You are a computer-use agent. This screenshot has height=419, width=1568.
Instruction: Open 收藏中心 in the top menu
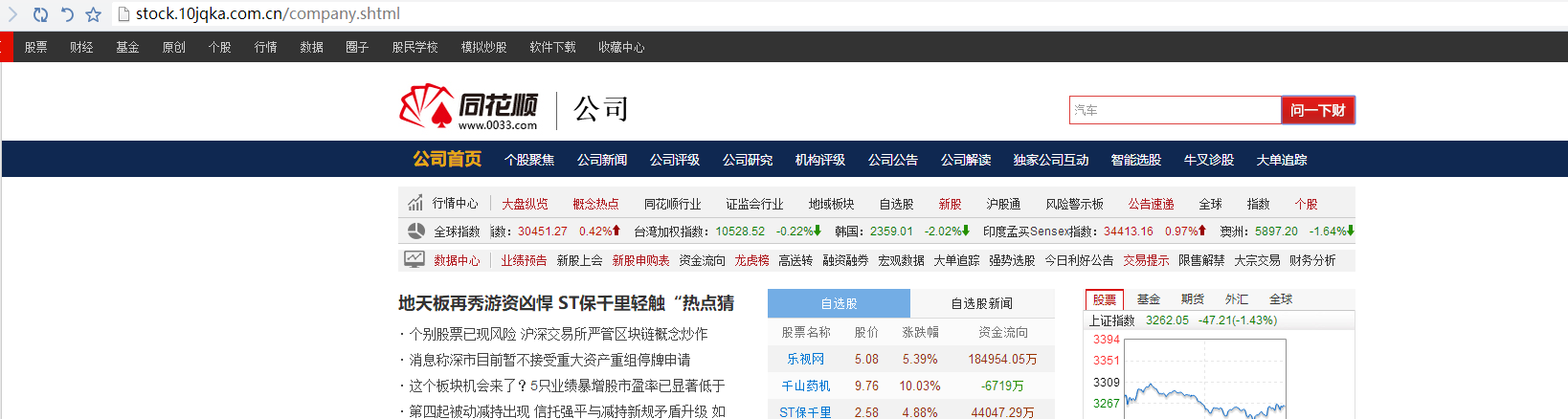tap(621, 47)
